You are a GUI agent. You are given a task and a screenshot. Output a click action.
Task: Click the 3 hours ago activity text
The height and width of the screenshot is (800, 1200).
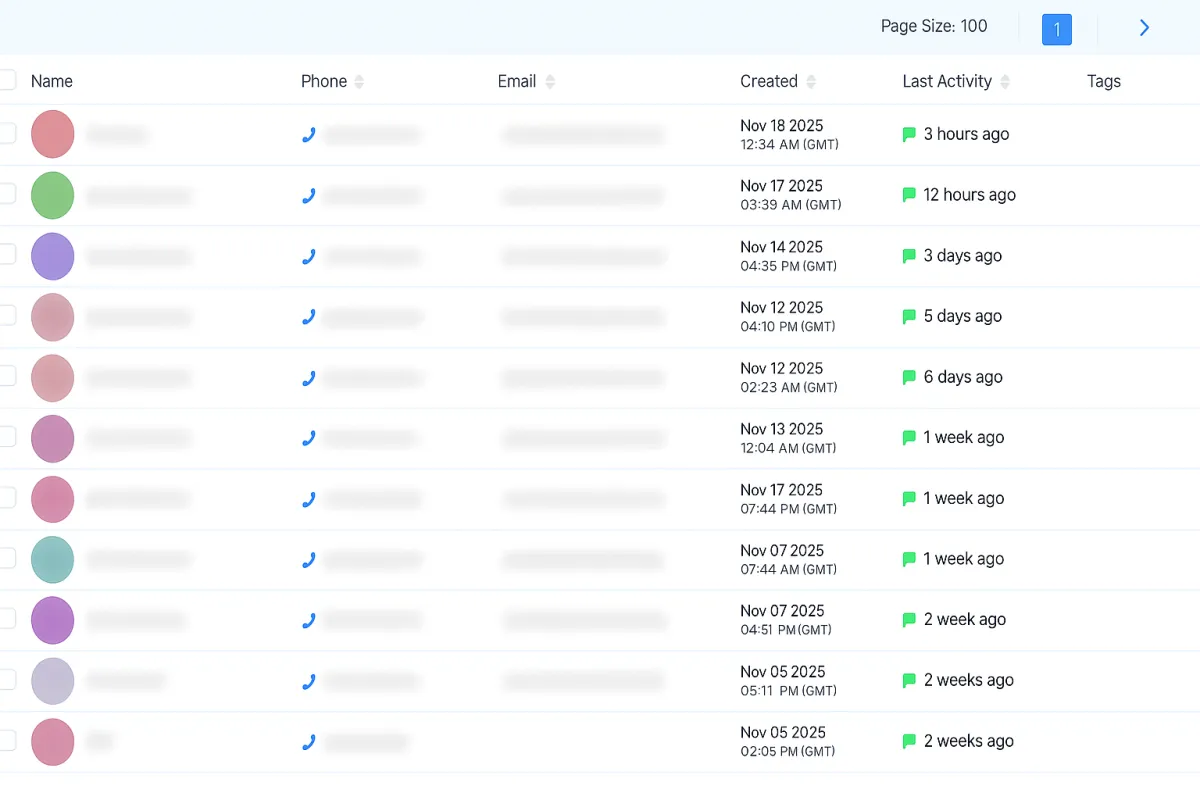click(x=966, y=134)
